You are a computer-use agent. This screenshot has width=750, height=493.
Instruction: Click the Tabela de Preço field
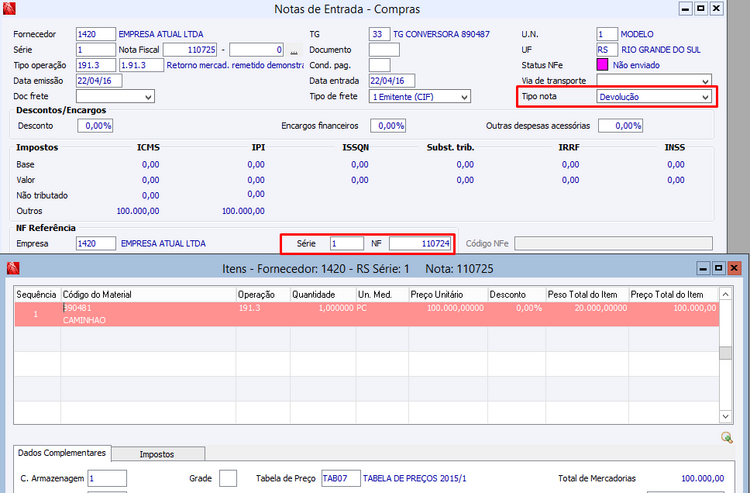click(340, 479)
